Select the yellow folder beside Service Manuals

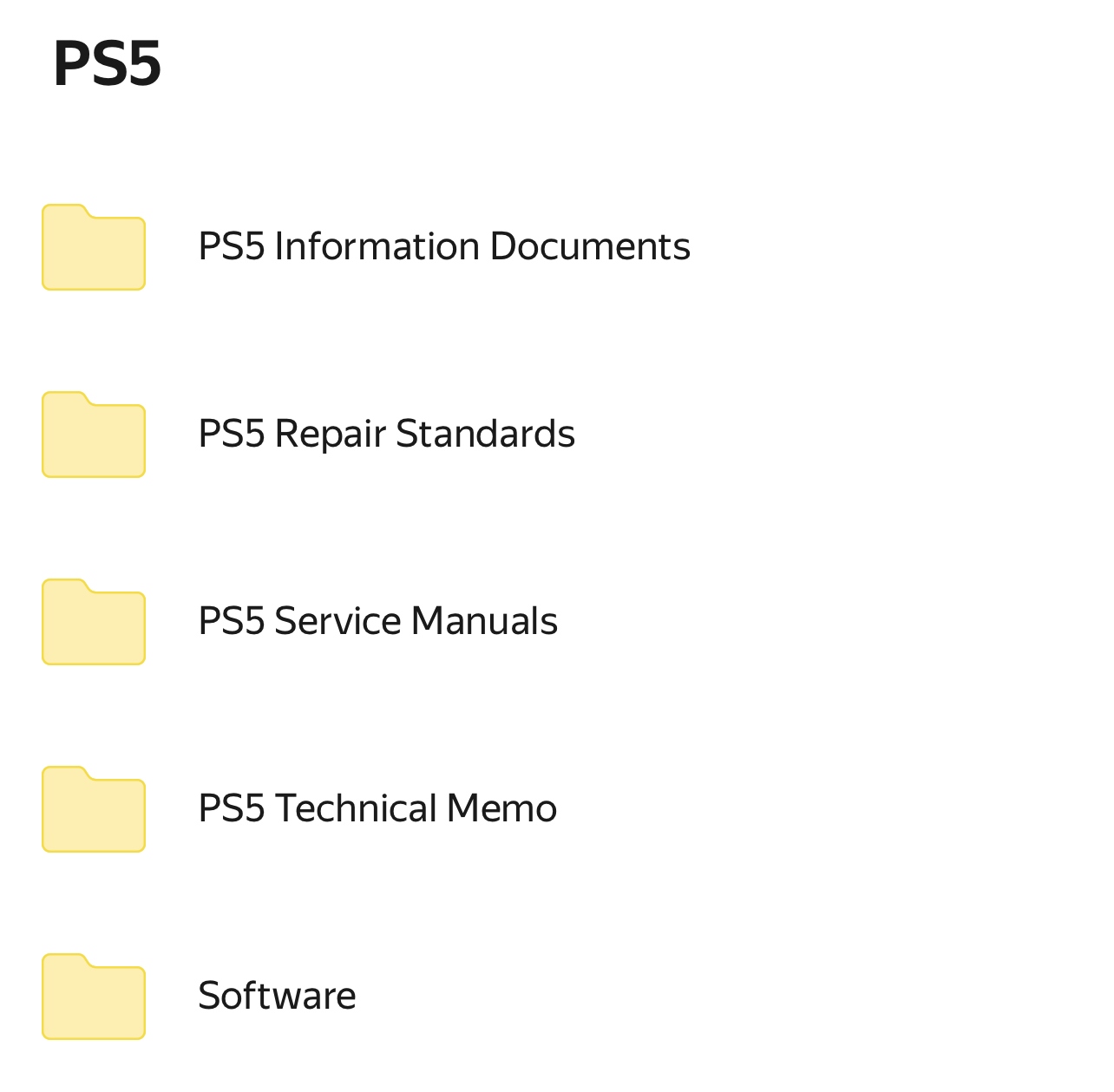tap(94, 622)
